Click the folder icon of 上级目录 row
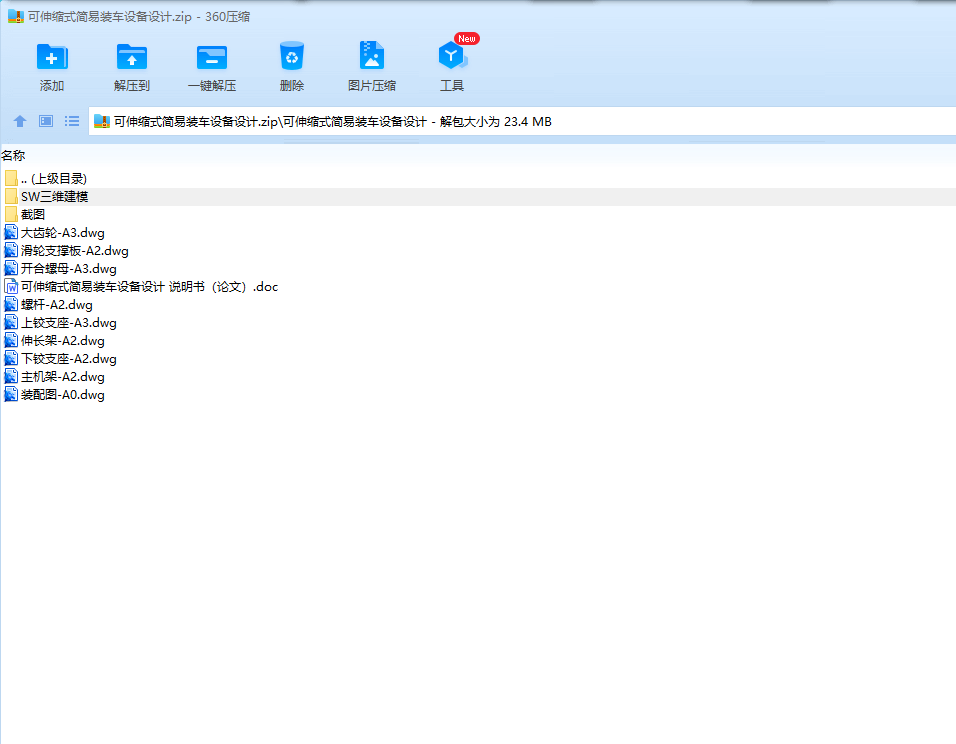Image resolution: width=956 pixels, height=744 pixels. coord(11,178)
